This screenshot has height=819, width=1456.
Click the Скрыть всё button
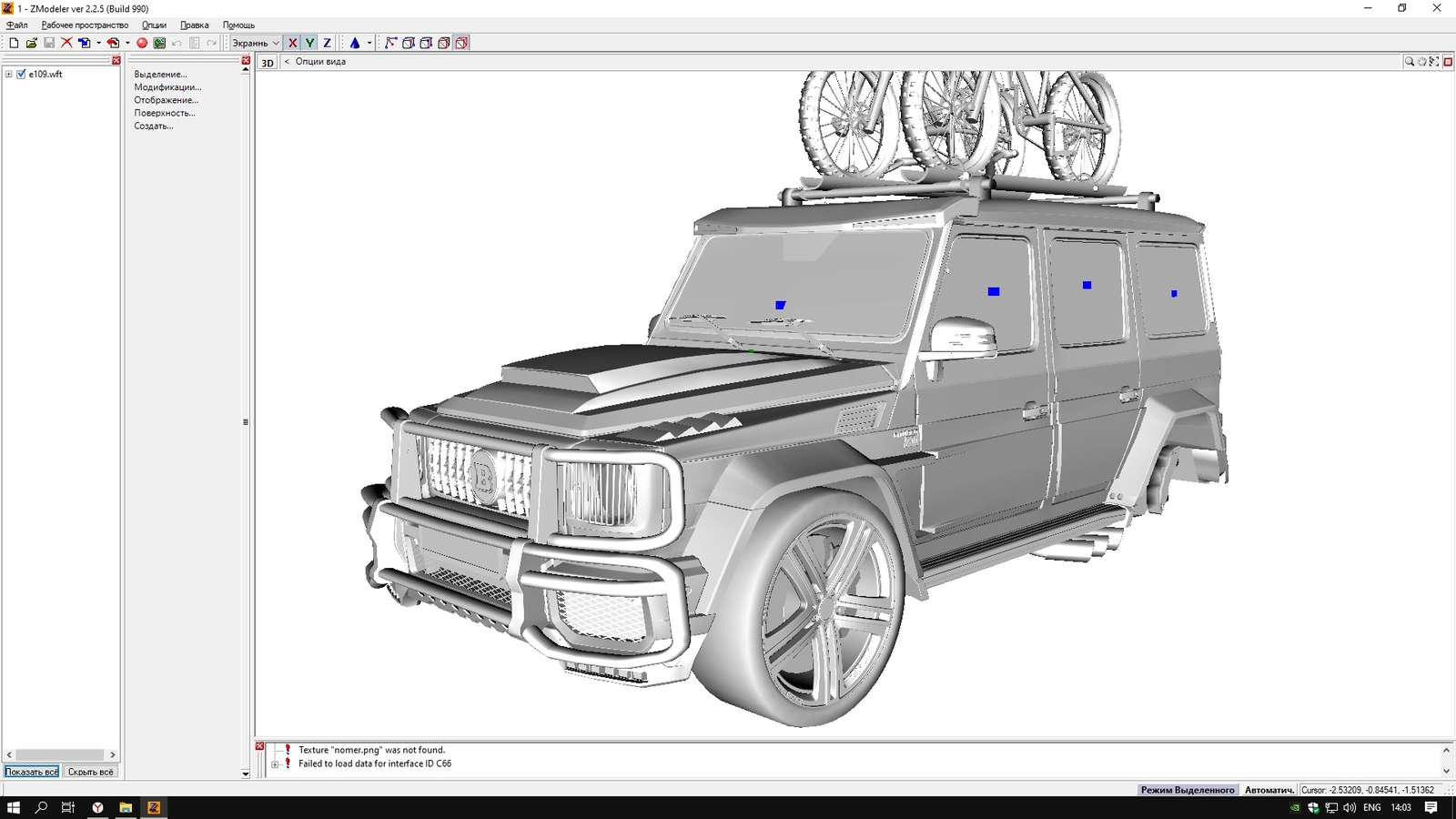coord(91,772)
